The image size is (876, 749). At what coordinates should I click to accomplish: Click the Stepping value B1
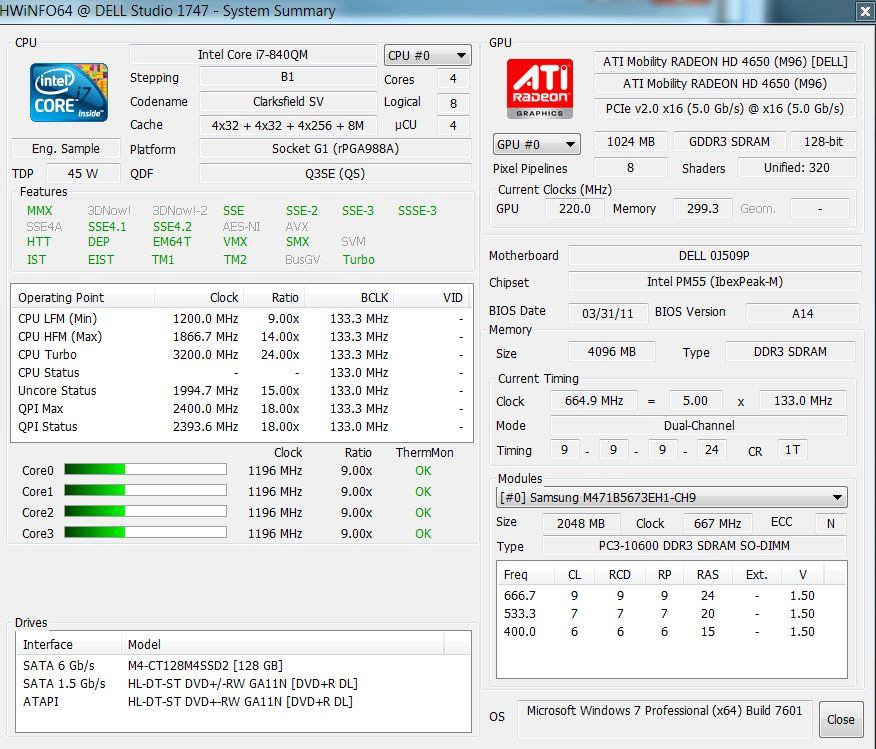pos(288,77)
